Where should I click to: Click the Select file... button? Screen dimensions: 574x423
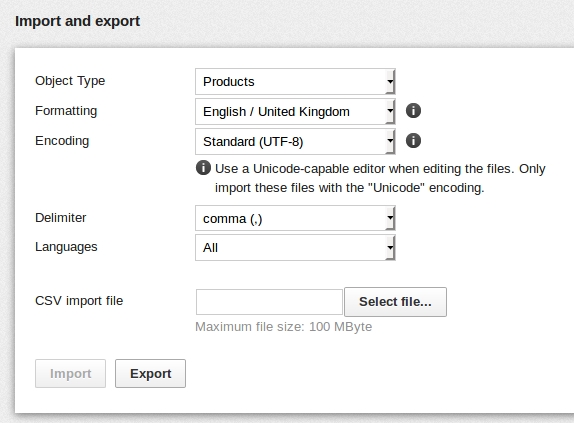[x=395, y=302]
